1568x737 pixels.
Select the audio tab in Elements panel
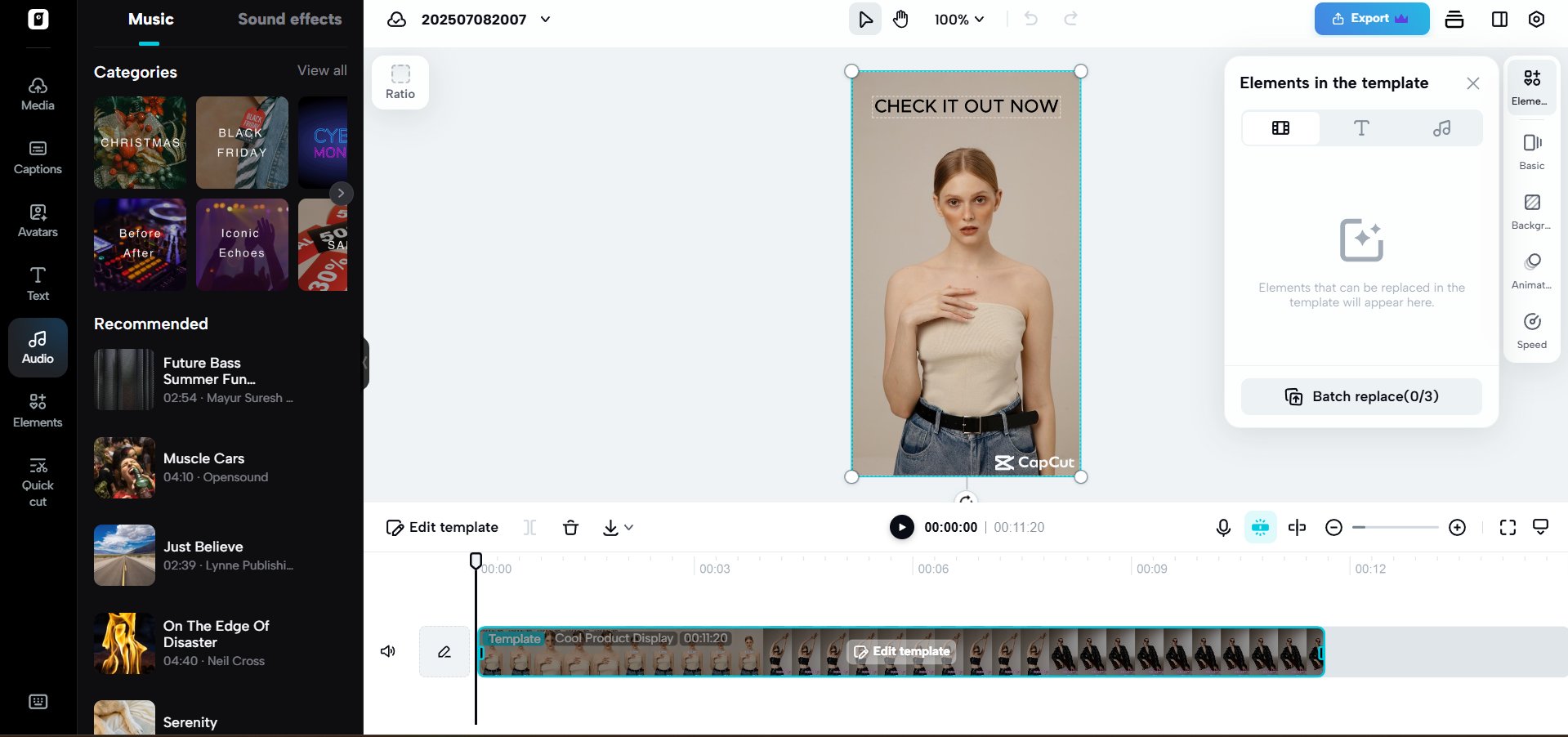coord(1442,128)
